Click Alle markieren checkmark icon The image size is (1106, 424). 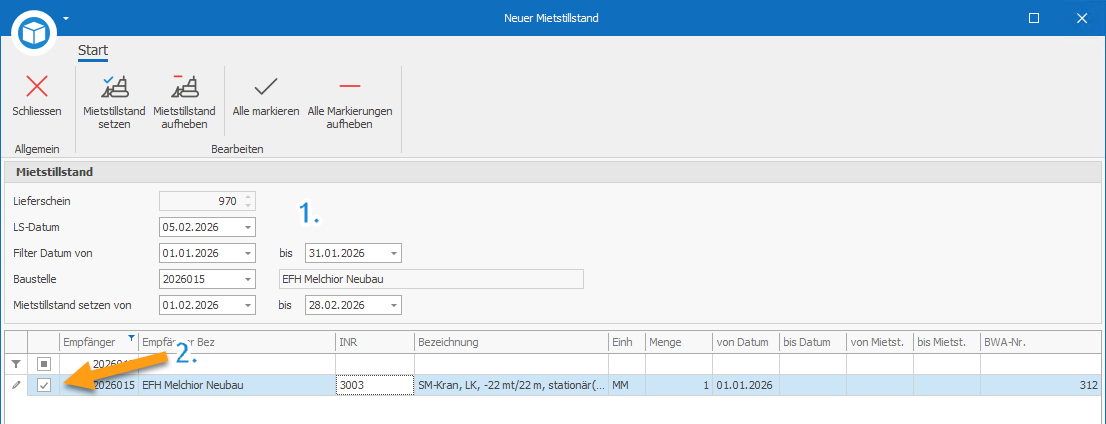tap(266, 86)
